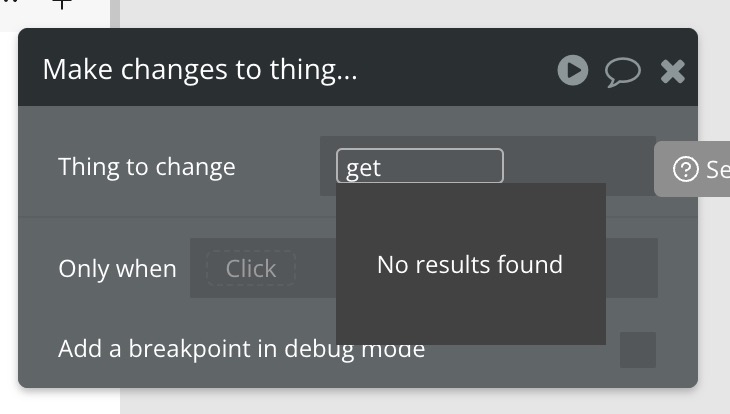The image size is (730, 414).
Task: Click the 'Add a breakpoint in debug mode' label
Action: [241, 349]
